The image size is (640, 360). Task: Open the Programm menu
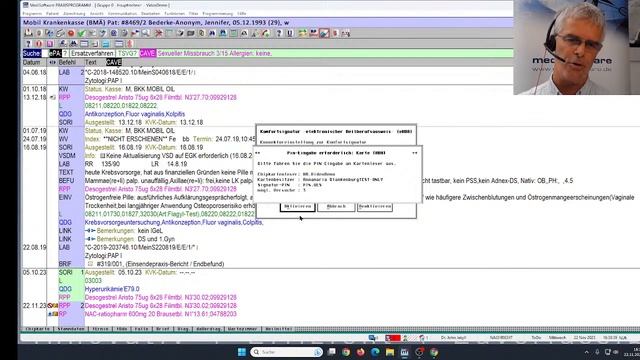coord(32,13)
